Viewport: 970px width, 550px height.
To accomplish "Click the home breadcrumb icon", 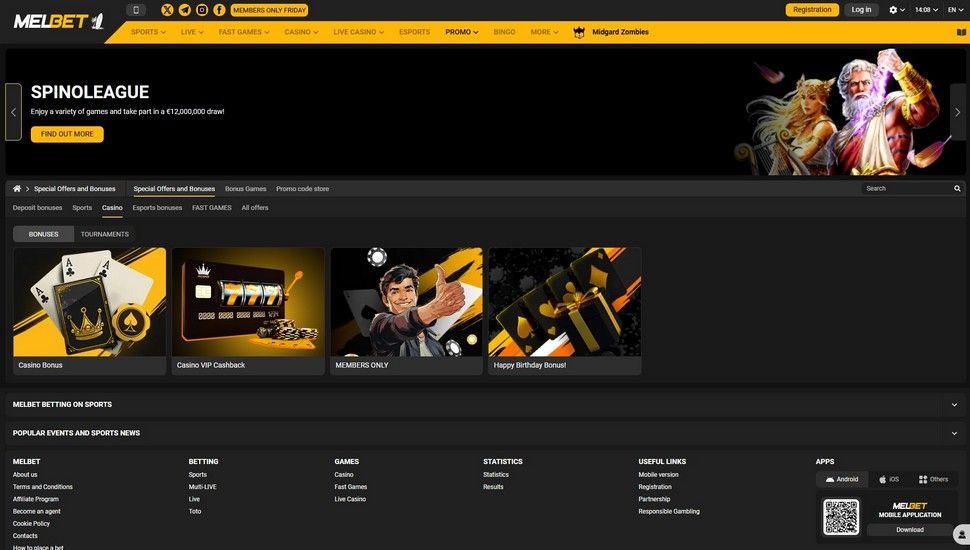I will [17, 189].
